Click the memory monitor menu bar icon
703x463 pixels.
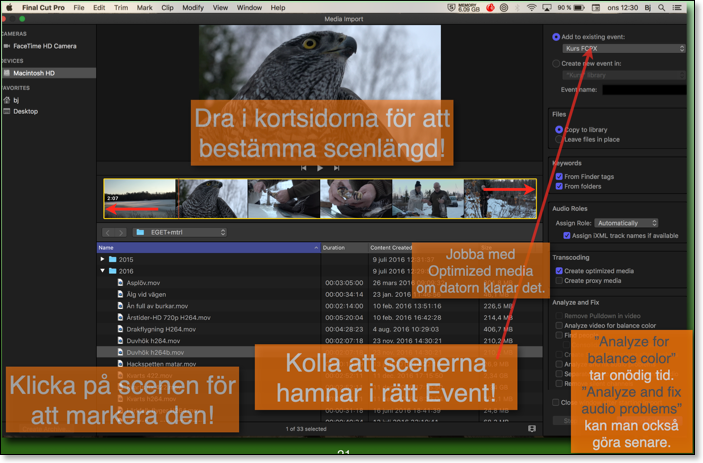tap(469, 8)
